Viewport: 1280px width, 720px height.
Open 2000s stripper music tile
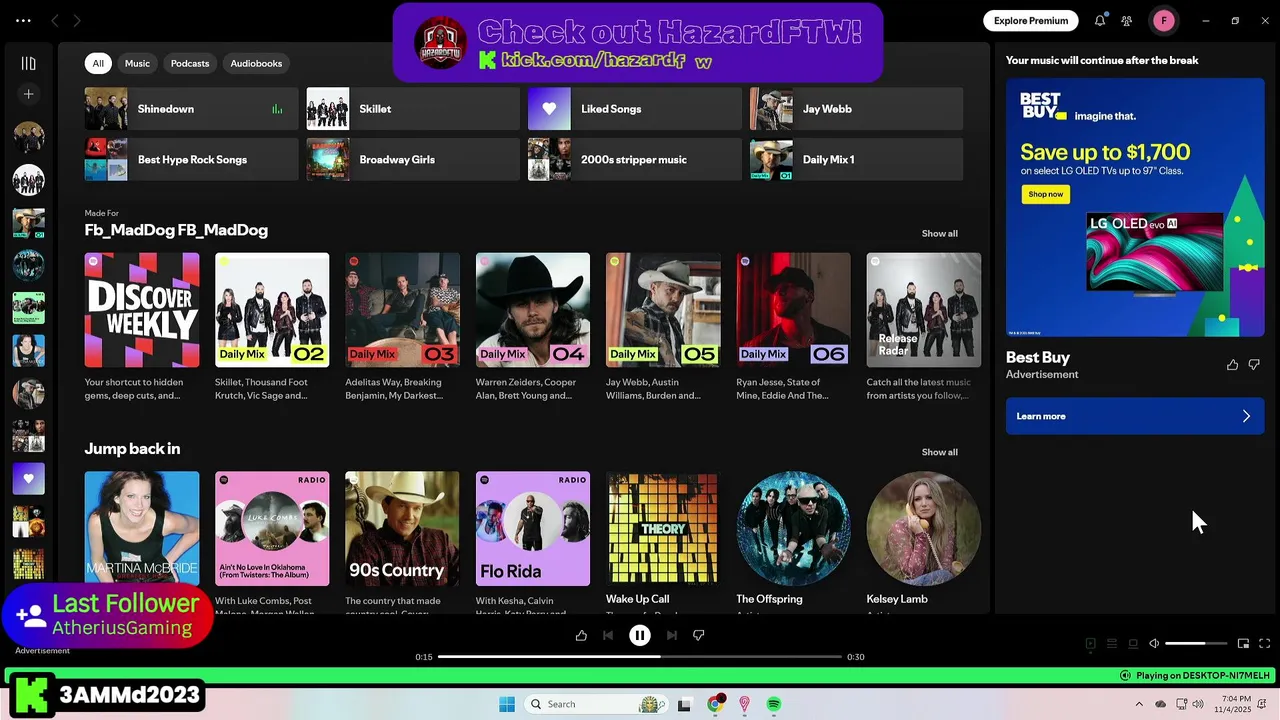tap(635, 160)
